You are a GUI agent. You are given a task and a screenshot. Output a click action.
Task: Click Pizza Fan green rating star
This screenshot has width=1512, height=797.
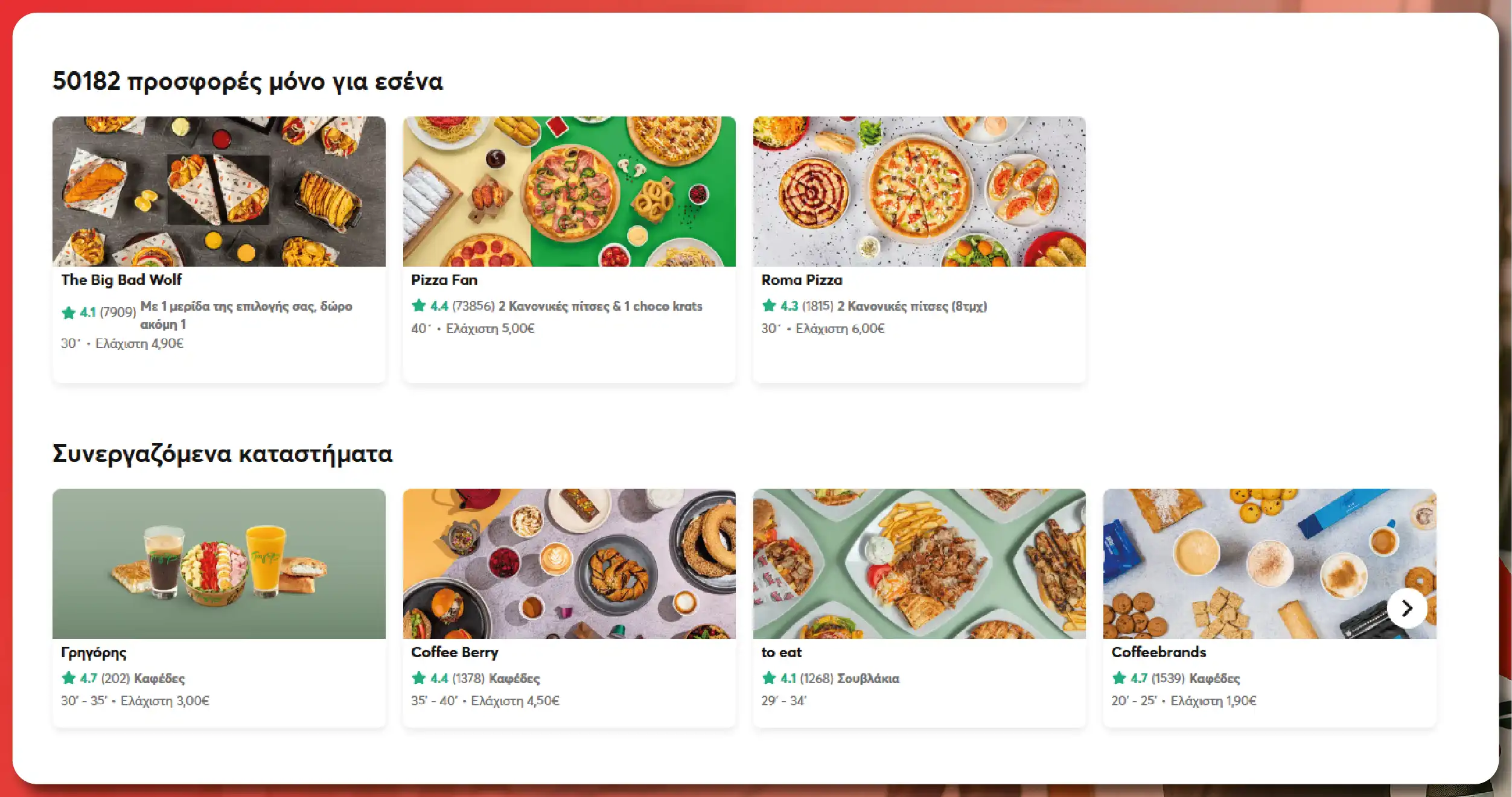click(x=419, y=306)
